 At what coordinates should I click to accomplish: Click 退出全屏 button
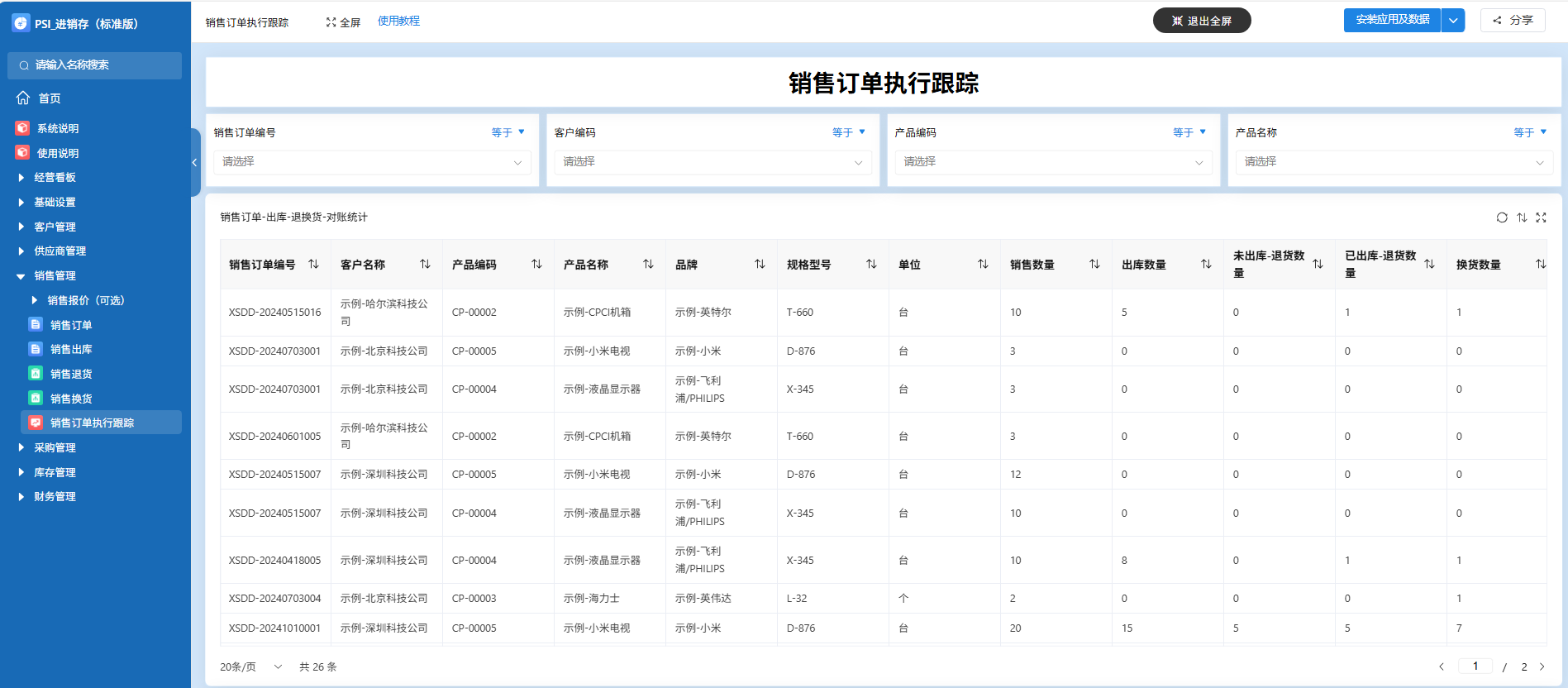1202,21
